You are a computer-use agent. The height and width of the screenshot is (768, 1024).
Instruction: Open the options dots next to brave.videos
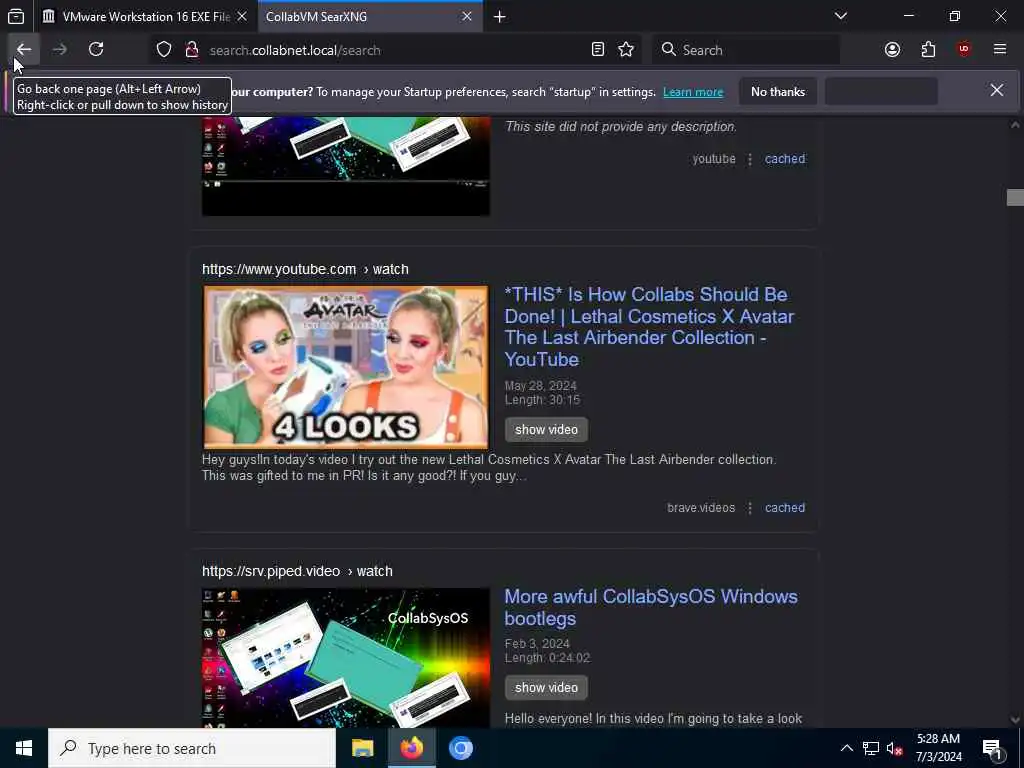pyautogui.click(x=750, y=508)
